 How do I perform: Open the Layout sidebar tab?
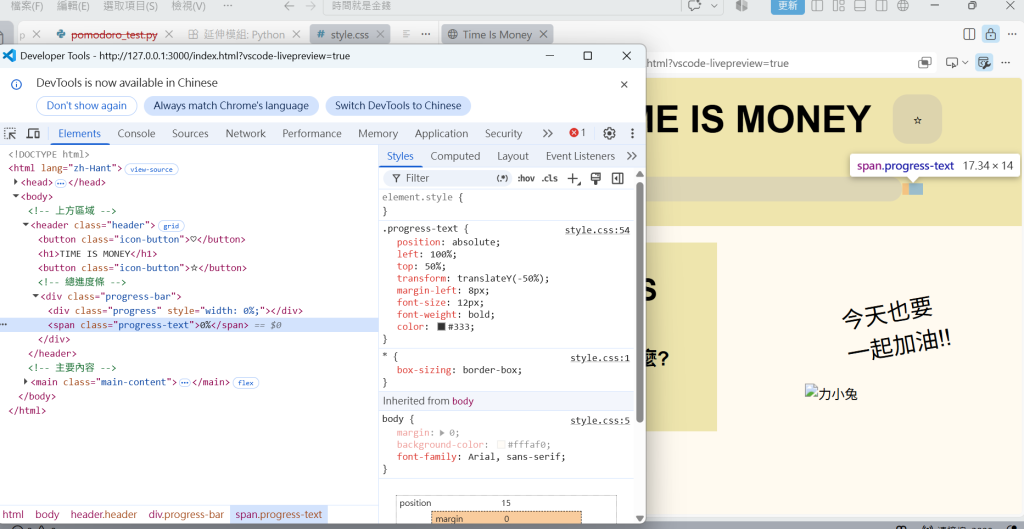(513, 156)
